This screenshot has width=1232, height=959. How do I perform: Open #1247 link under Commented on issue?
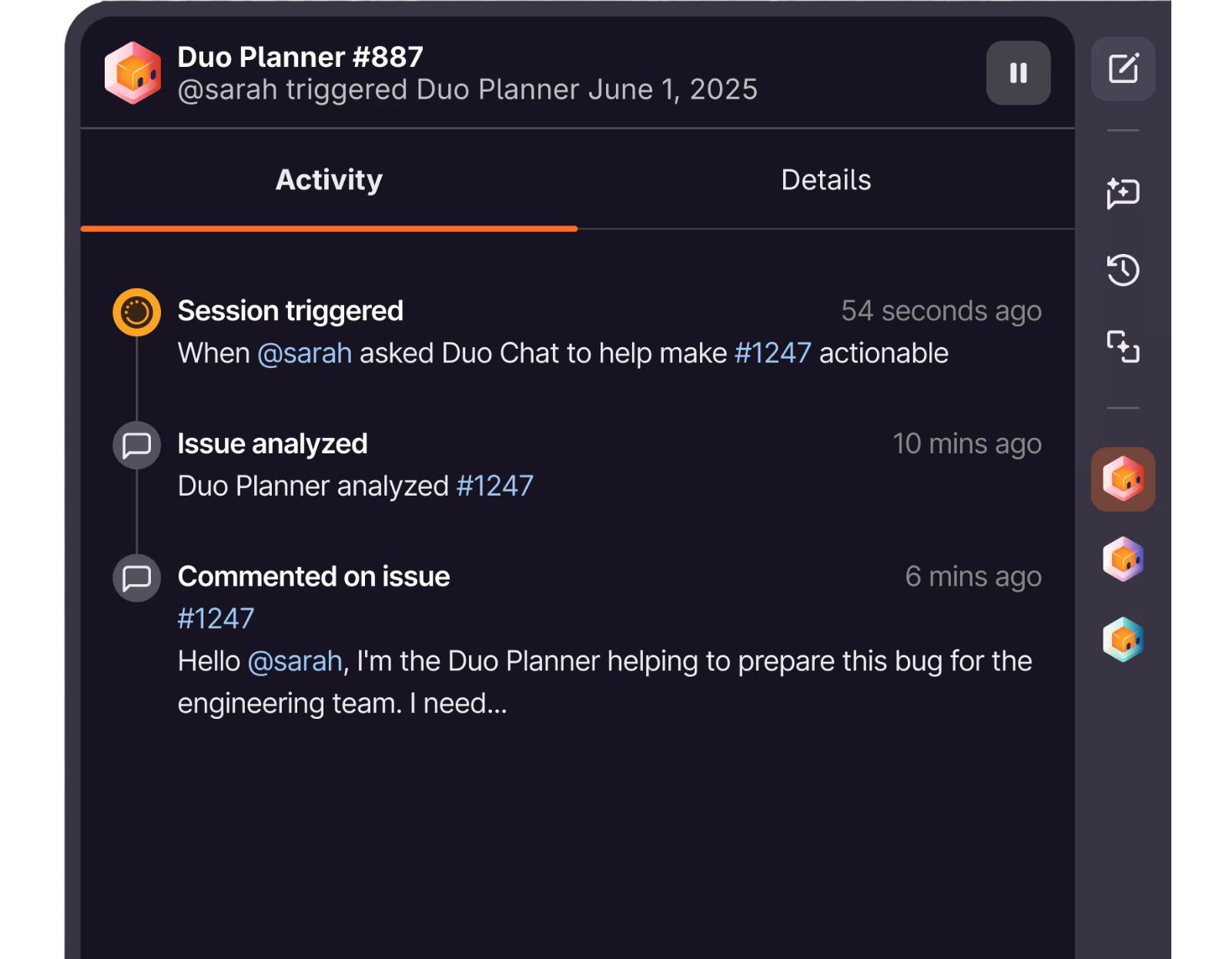coord(216,619)
